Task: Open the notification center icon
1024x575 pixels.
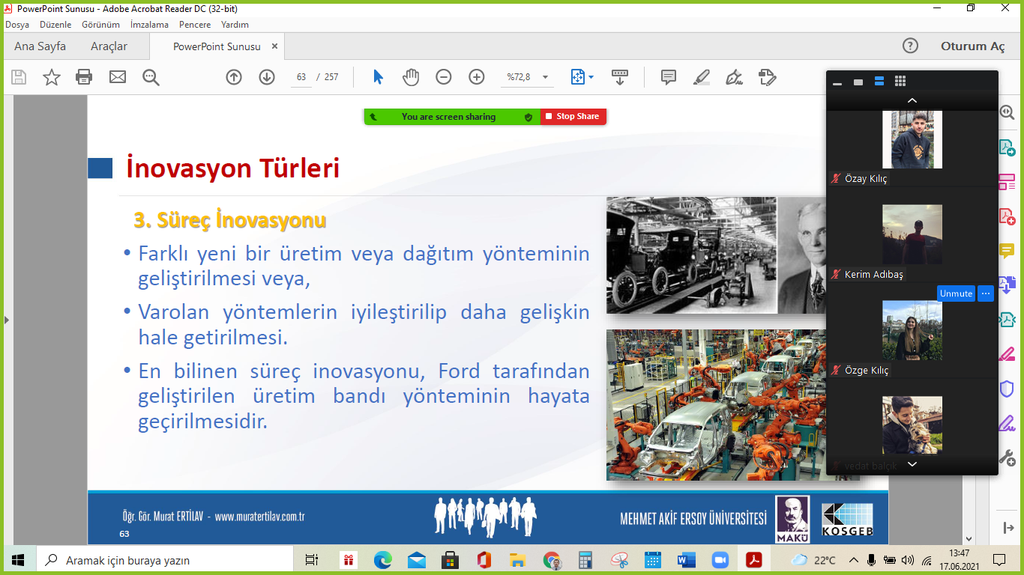Action: (x=999, y=560)
